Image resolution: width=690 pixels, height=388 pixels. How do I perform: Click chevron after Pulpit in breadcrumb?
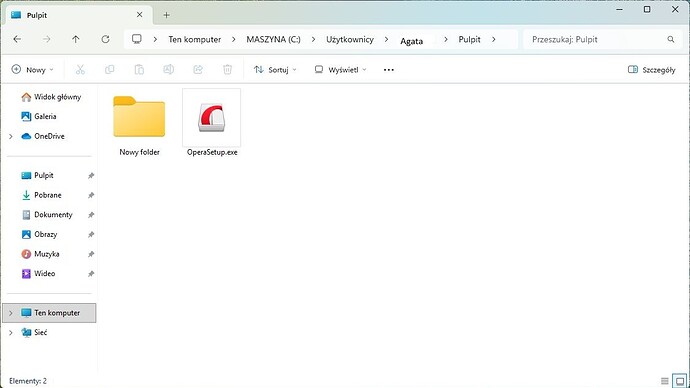[x=494, y=39]
